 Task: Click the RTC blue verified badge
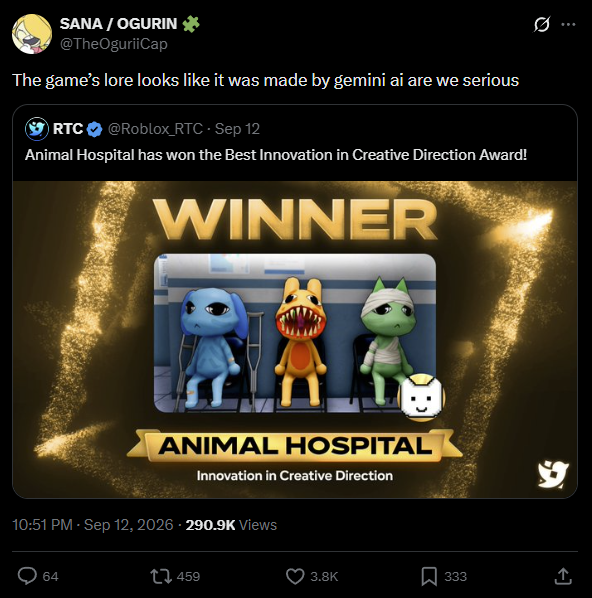(94, 129)
